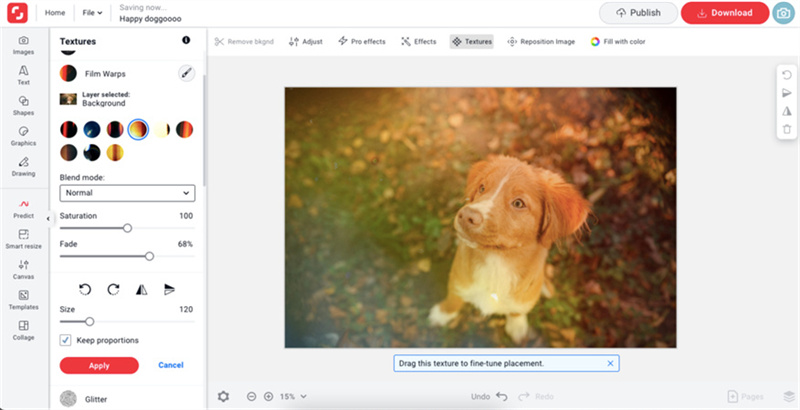This screenshot has height=410, width=800.
Task: Click the flip horizontal icon in Textures panel
Action: [x=141, y=289]
